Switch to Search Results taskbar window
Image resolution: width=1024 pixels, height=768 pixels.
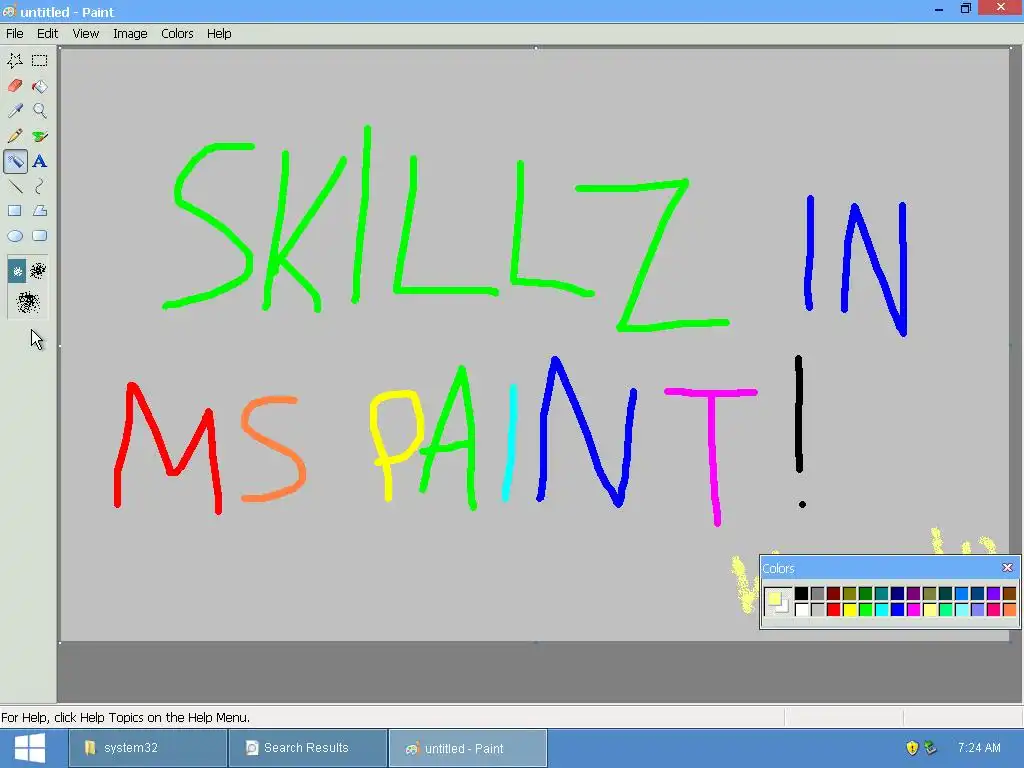[x=308, y=748]
